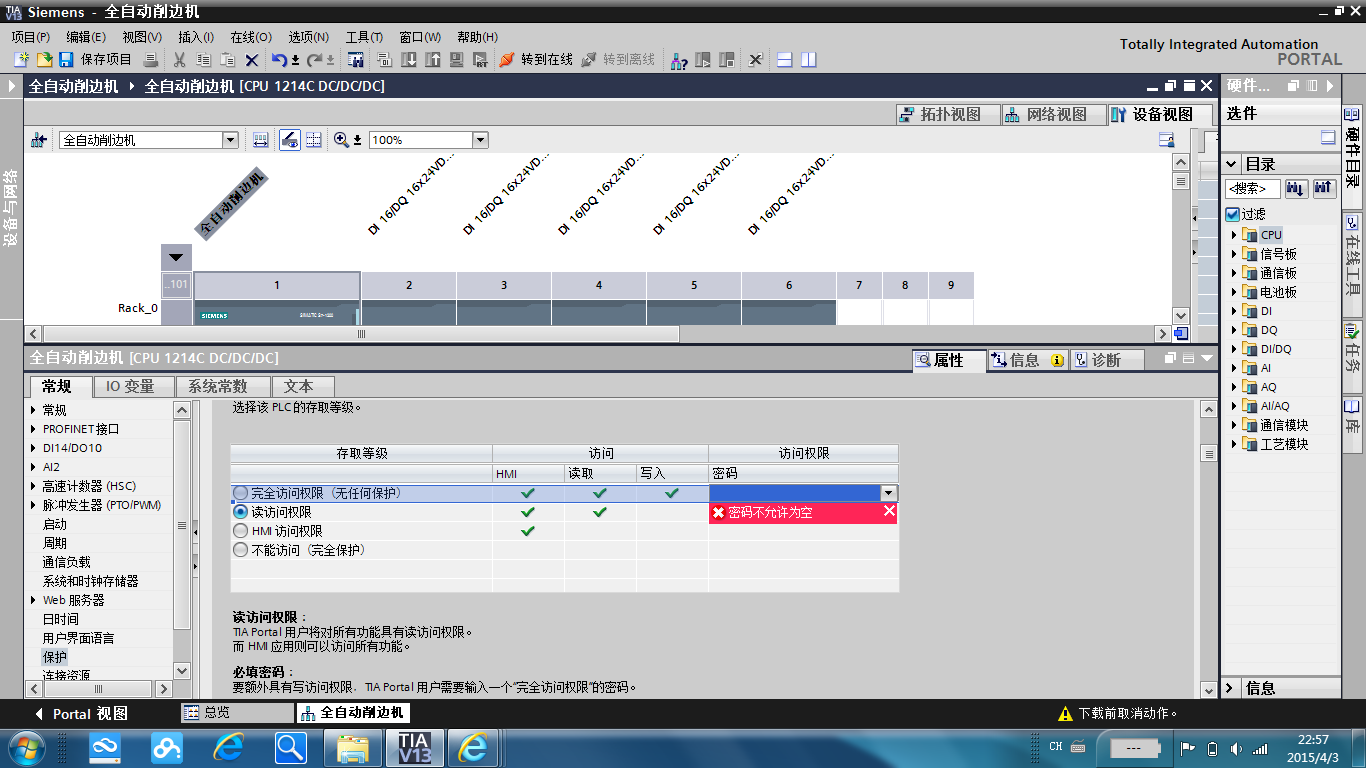The height and width of the screenshot is (768, 1366).
Task: Expand DI14/DO10 tree node
Action: click(34, 448)
